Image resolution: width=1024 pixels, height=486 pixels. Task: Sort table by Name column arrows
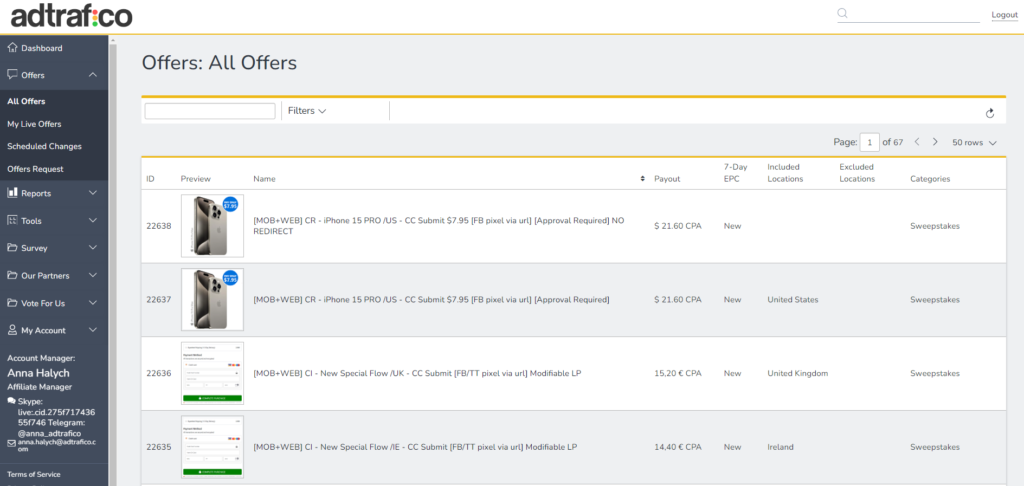tap(643, 179)
